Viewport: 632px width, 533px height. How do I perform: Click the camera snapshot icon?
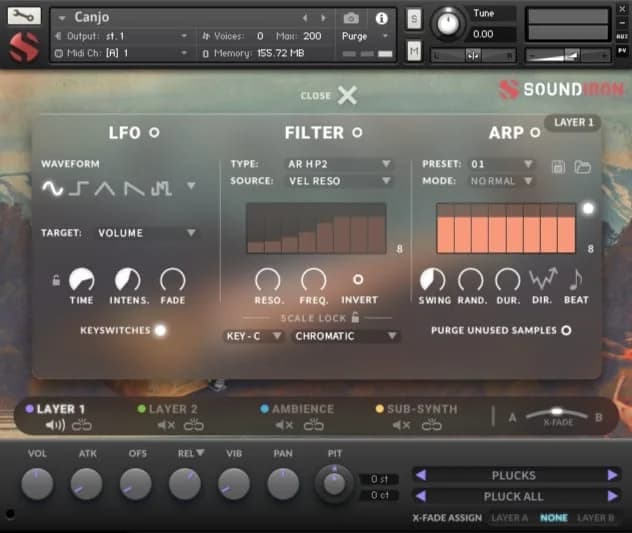pos(351,18)
